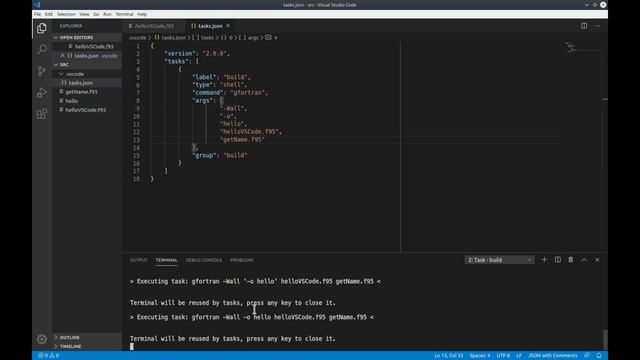
Task: Open the File menu
Action: 38,14
